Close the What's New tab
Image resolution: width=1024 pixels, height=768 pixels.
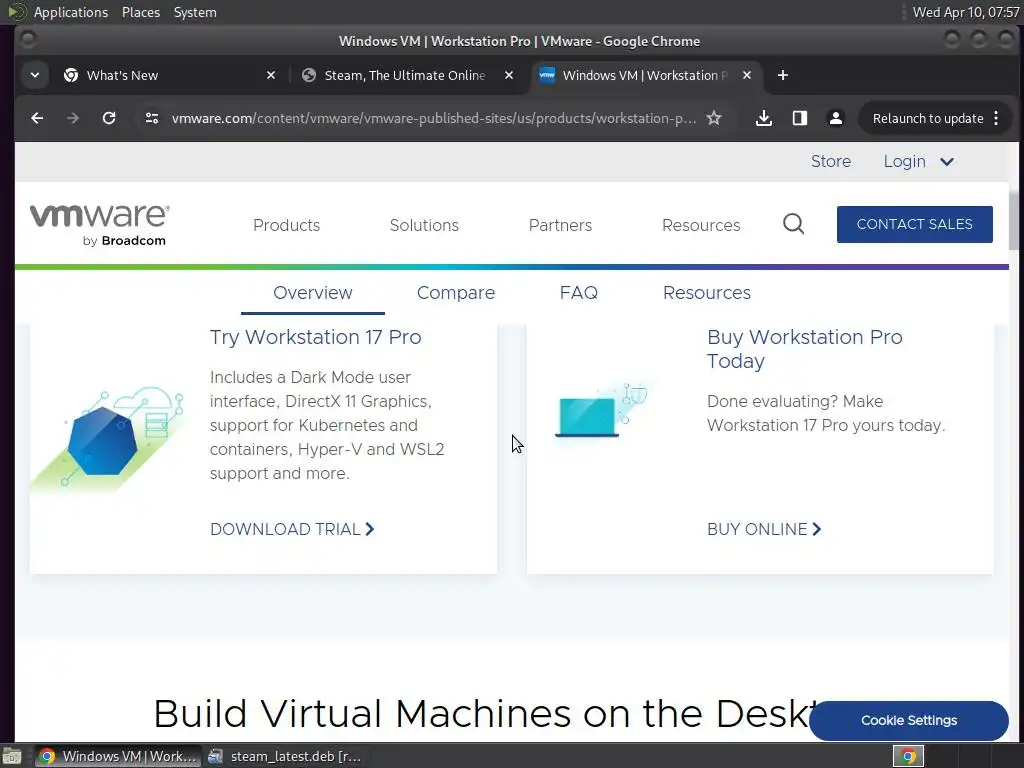coord(271,75)
